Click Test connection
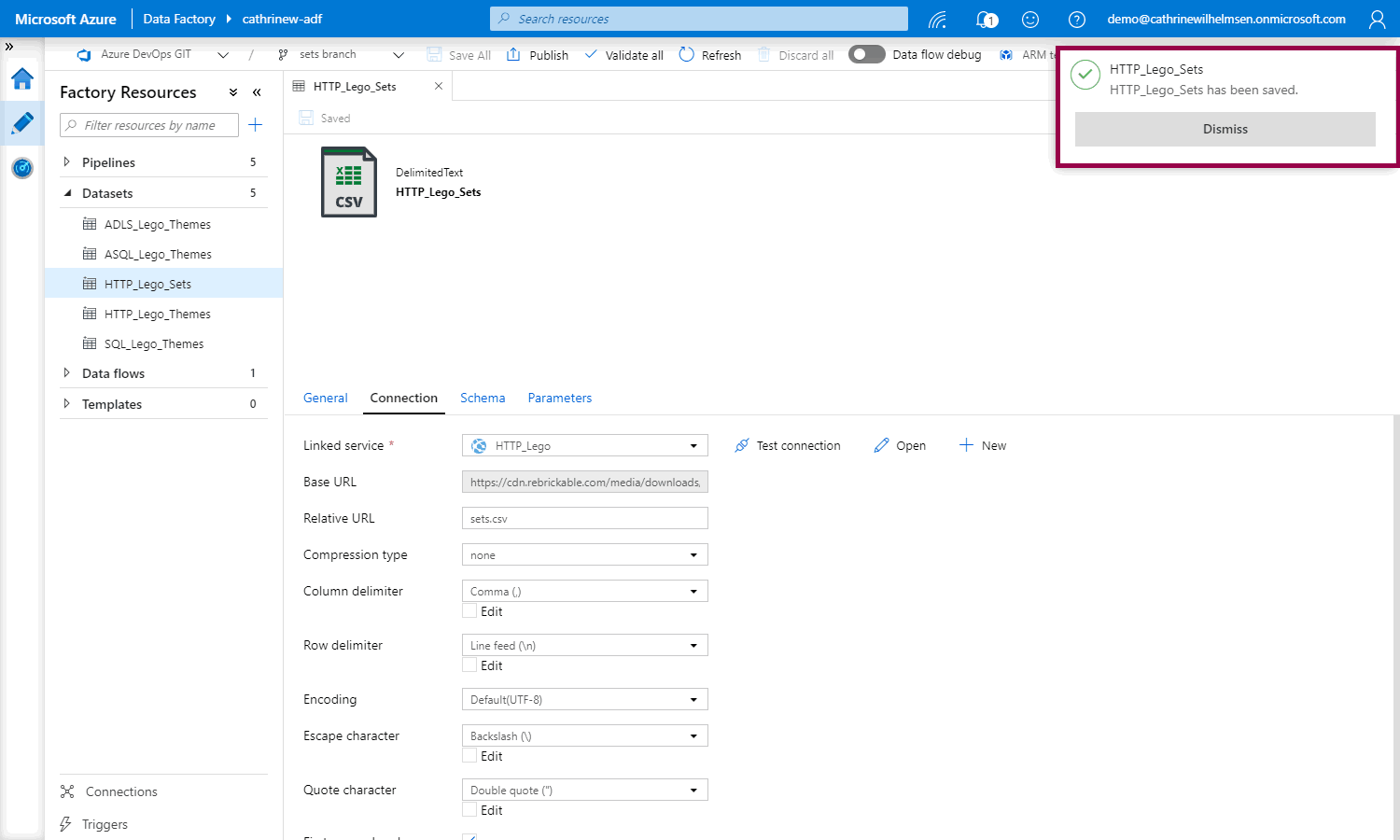Viewport: 1400px width, 840px height. 788,445
